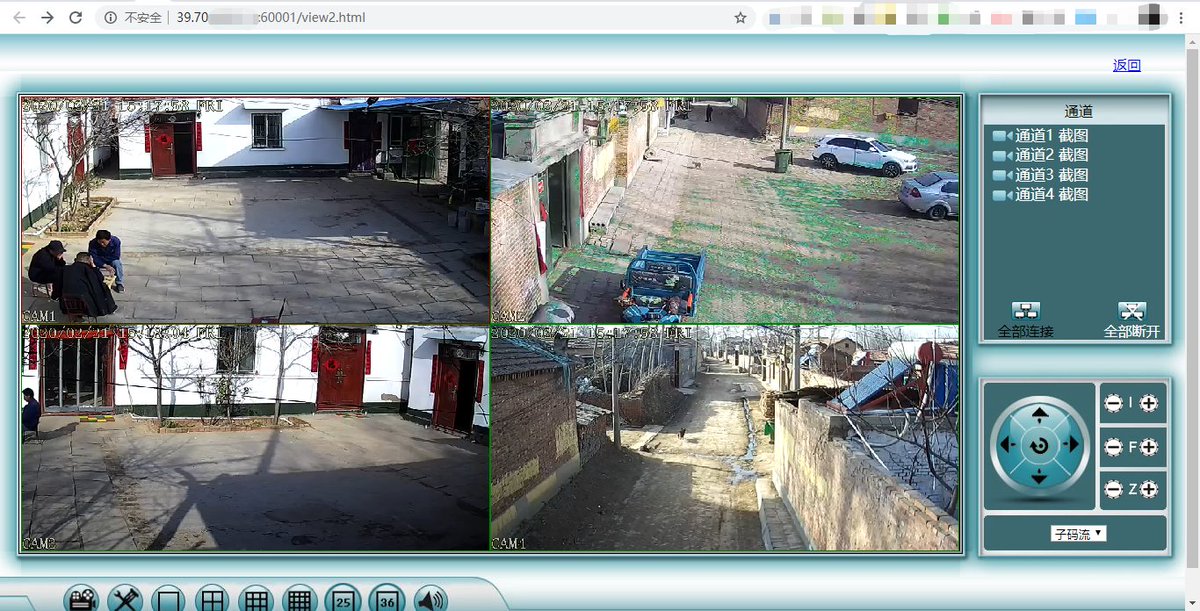Open the wrench settings tool icon
The width and height of the screenshot is (1200, 611).
pos(125,598)
